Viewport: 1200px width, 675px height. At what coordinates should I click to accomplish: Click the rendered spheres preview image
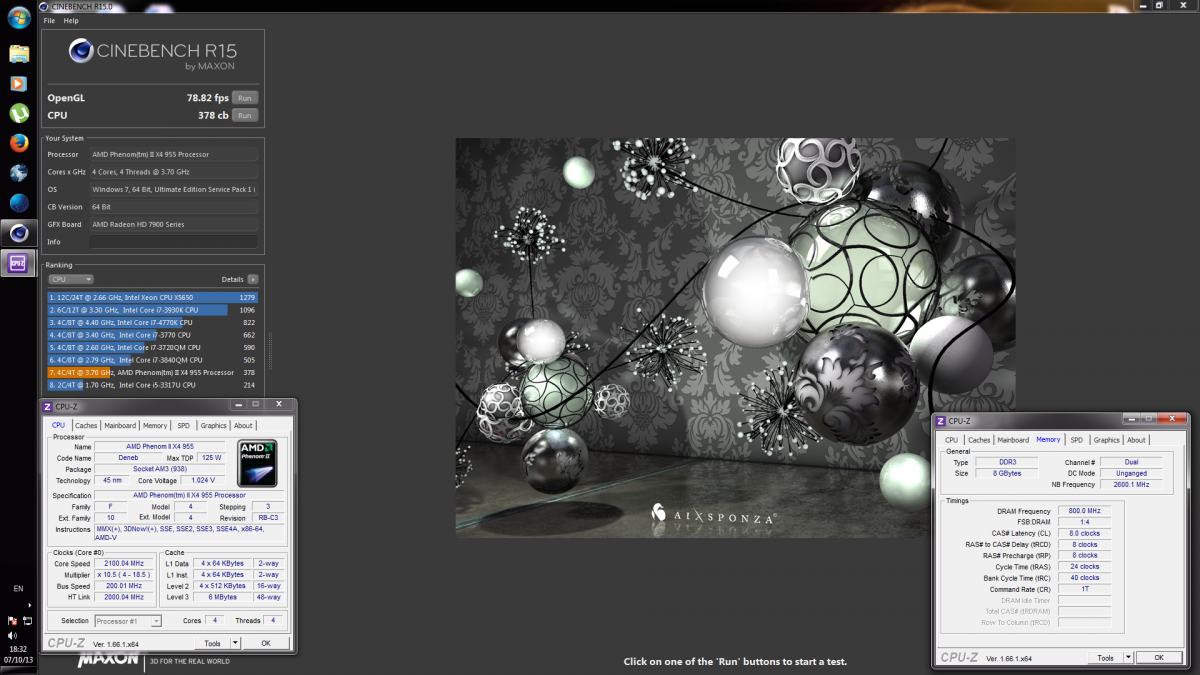pyautogui.click(x=735, y=337)
